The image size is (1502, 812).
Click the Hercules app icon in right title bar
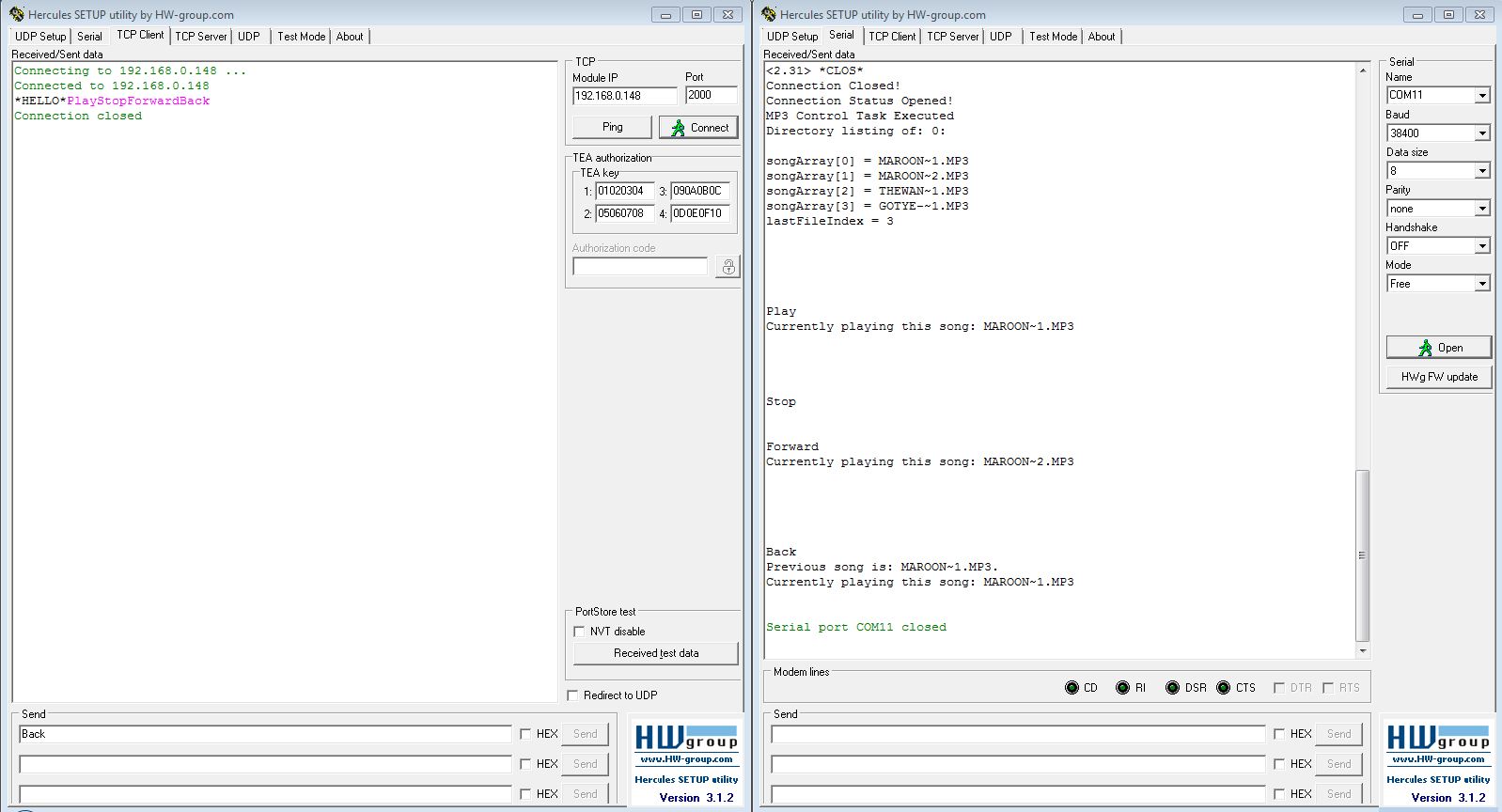(769, 14)
